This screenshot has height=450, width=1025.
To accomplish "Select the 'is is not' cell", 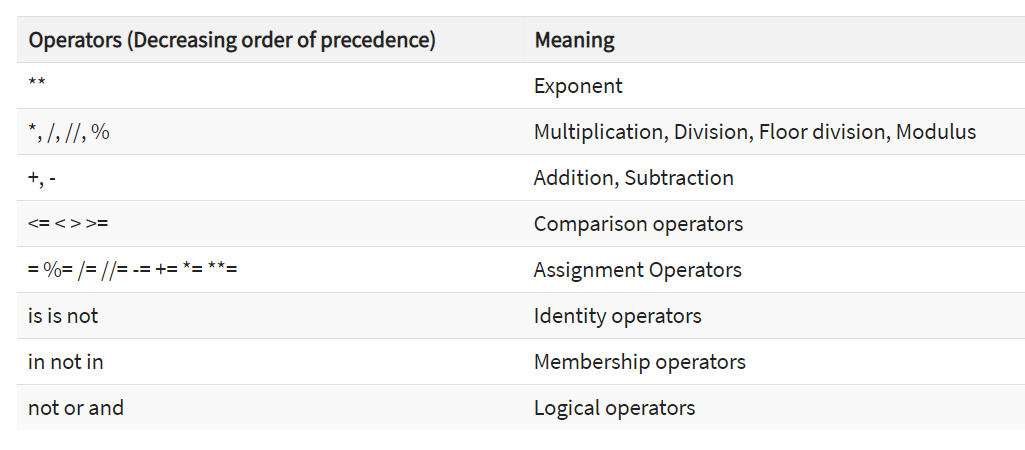I will (63, 316).
